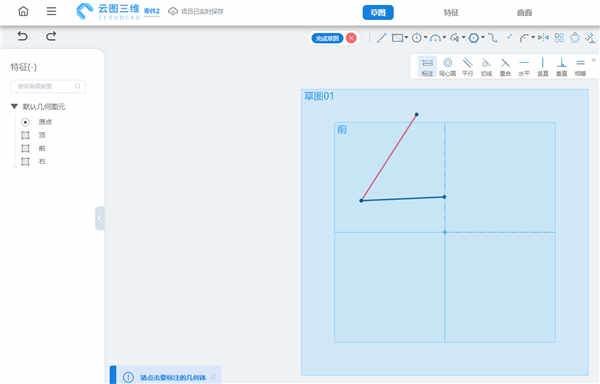Select the Arc sketch tool
The image size is (600, 384).
[x=435, y=38]
